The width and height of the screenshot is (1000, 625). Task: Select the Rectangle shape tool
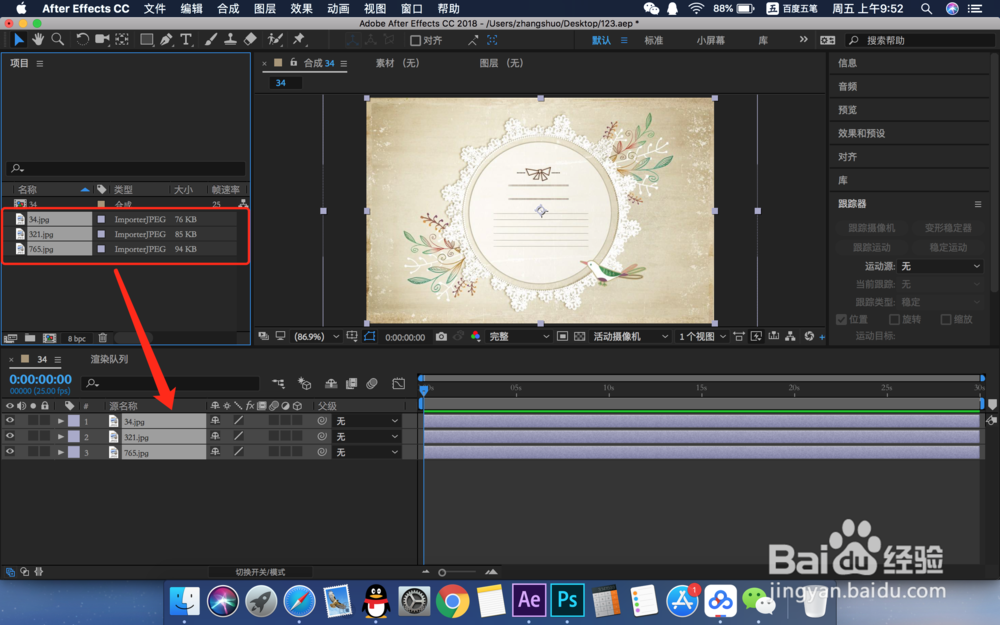[x=147, y=40]
